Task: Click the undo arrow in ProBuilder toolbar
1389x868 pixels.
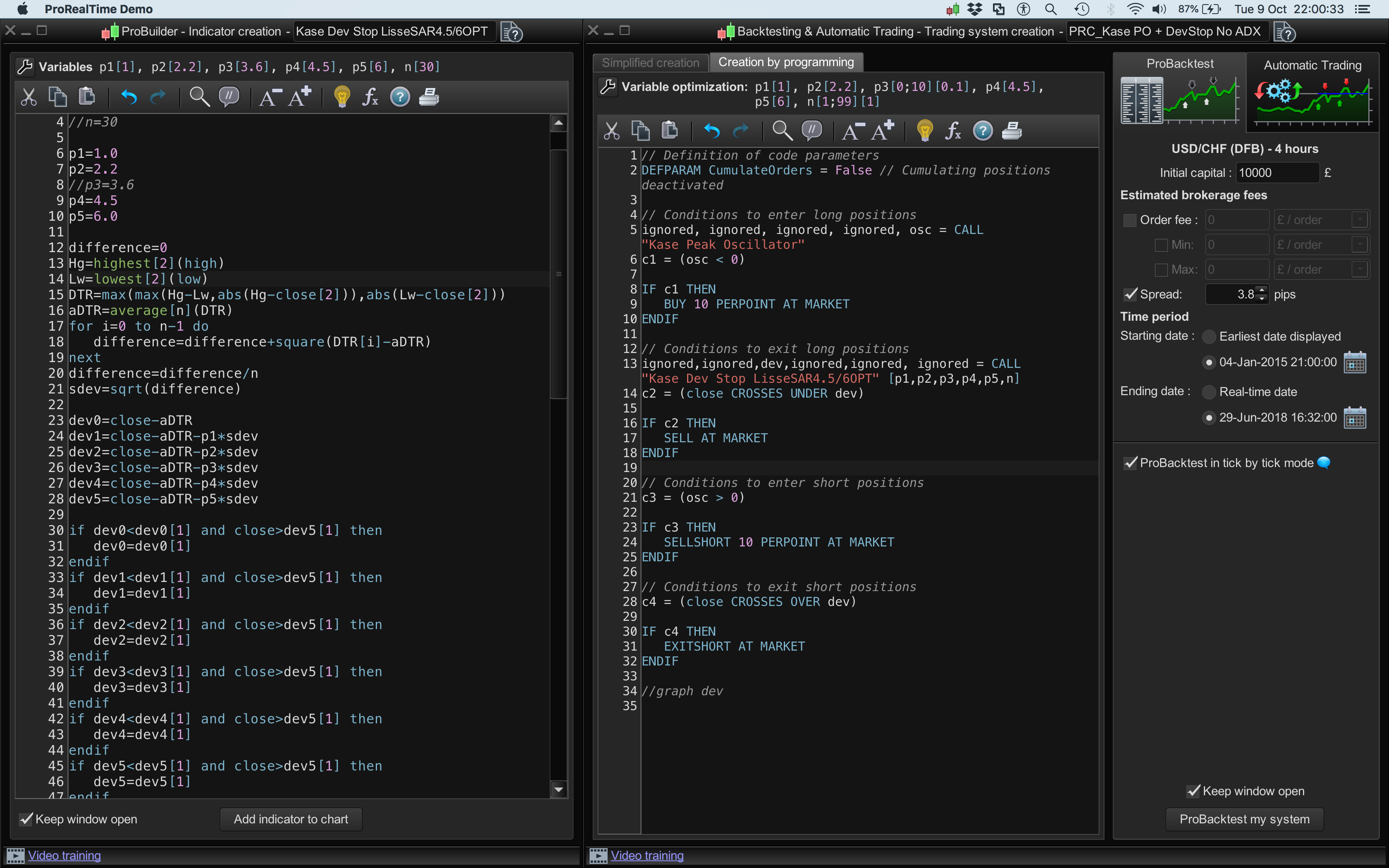Action: (129, 96)
